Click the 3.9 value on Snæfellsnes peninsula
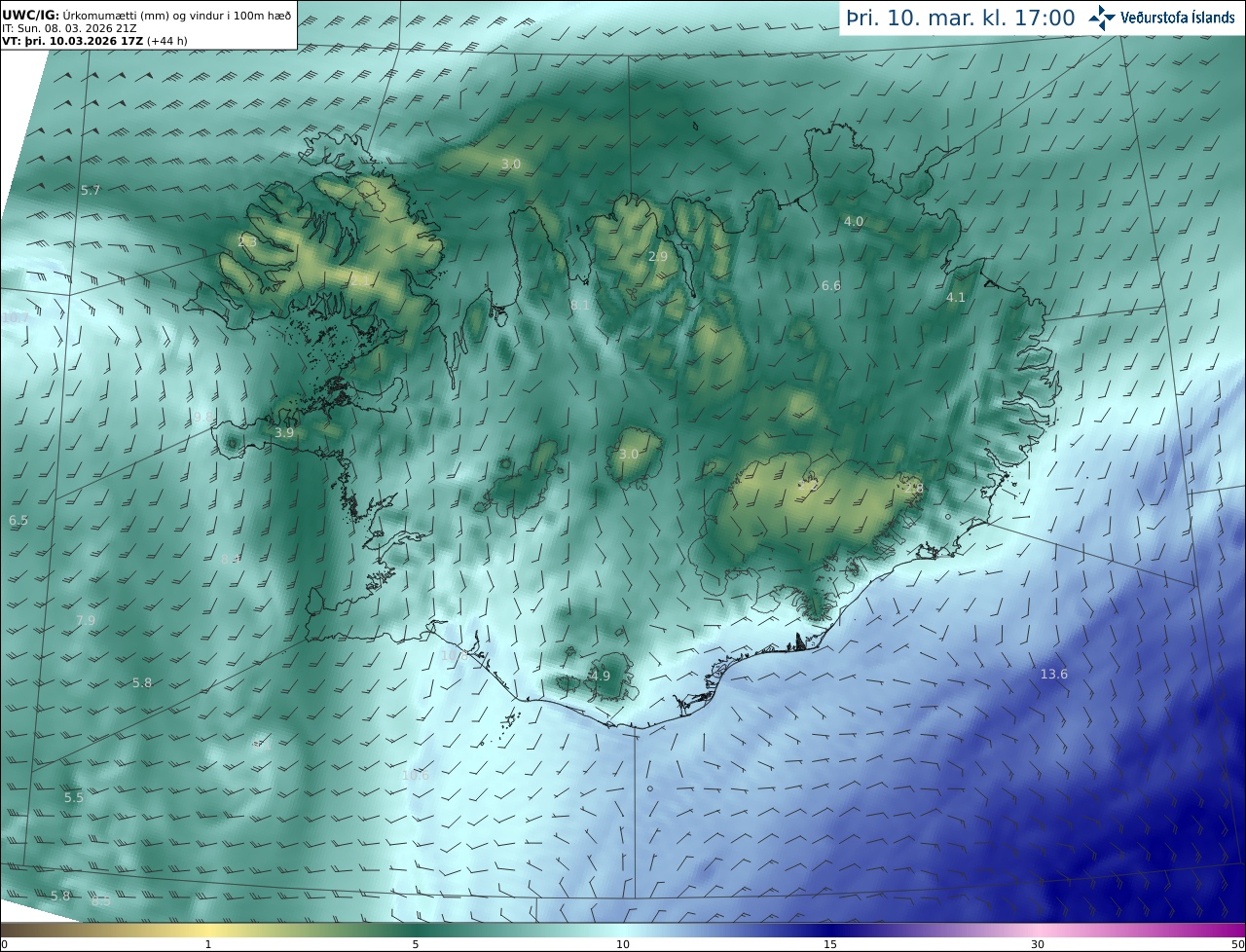This screenshot has width=1246, height=952. point(284,433)
